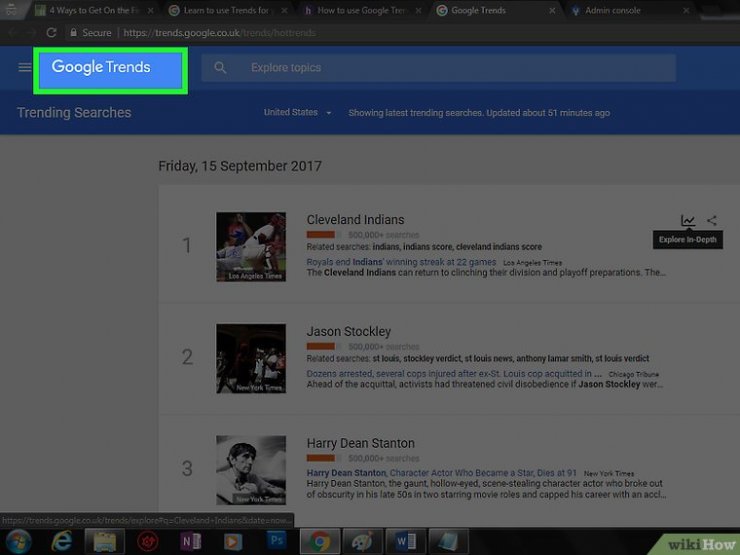Switch to 'How to use Google Tre' tab

click(361, 10)
